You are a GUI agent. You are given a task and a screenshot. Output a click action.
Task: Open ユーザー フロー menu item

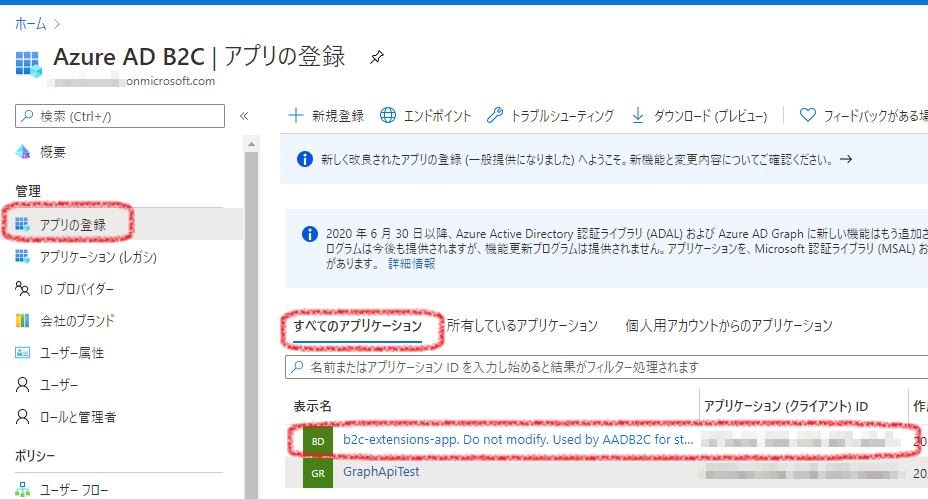[74, 490]
